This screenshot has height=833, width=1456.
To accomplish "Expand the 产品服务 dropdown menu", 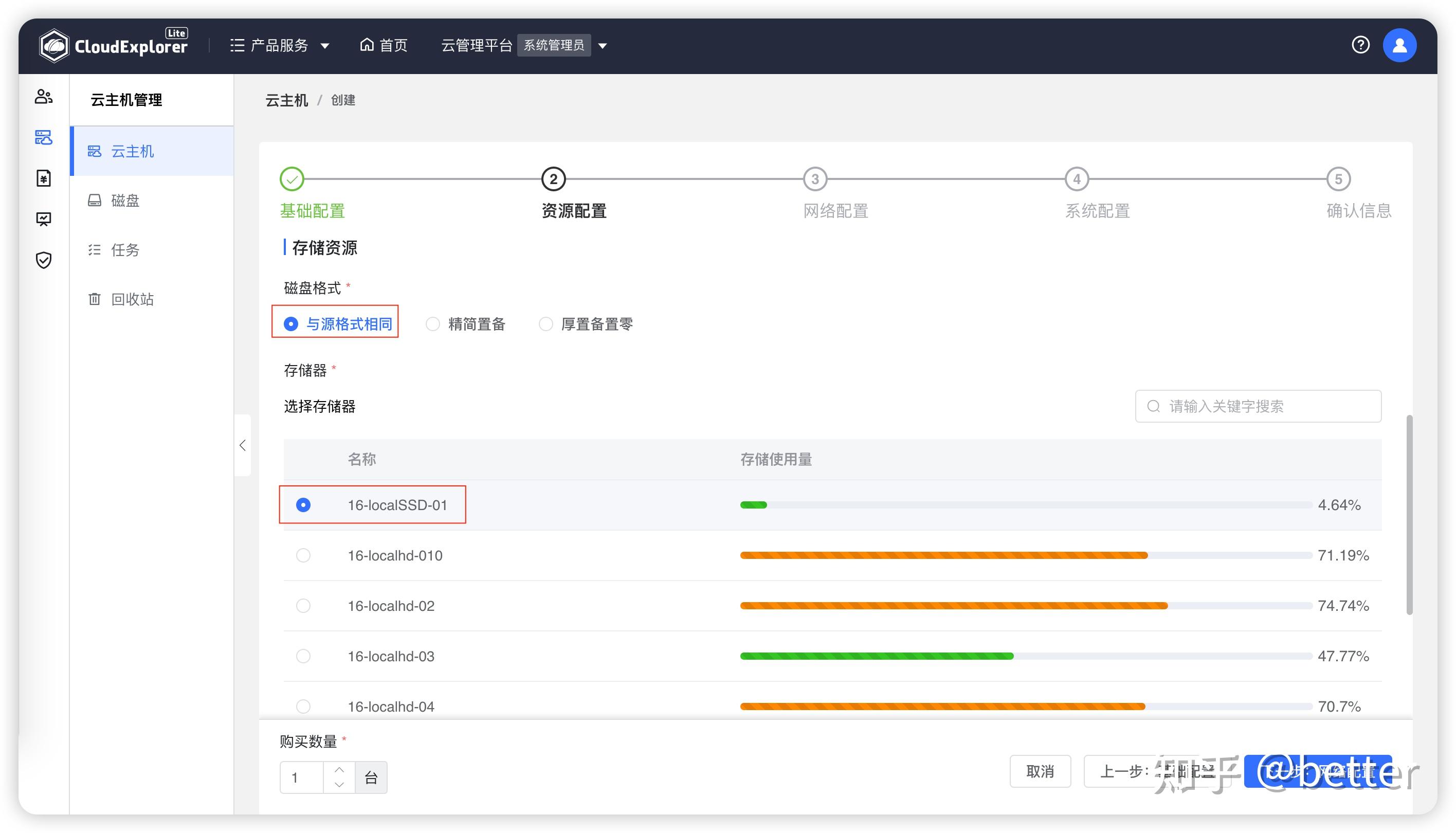I will [x=280, y=45].
